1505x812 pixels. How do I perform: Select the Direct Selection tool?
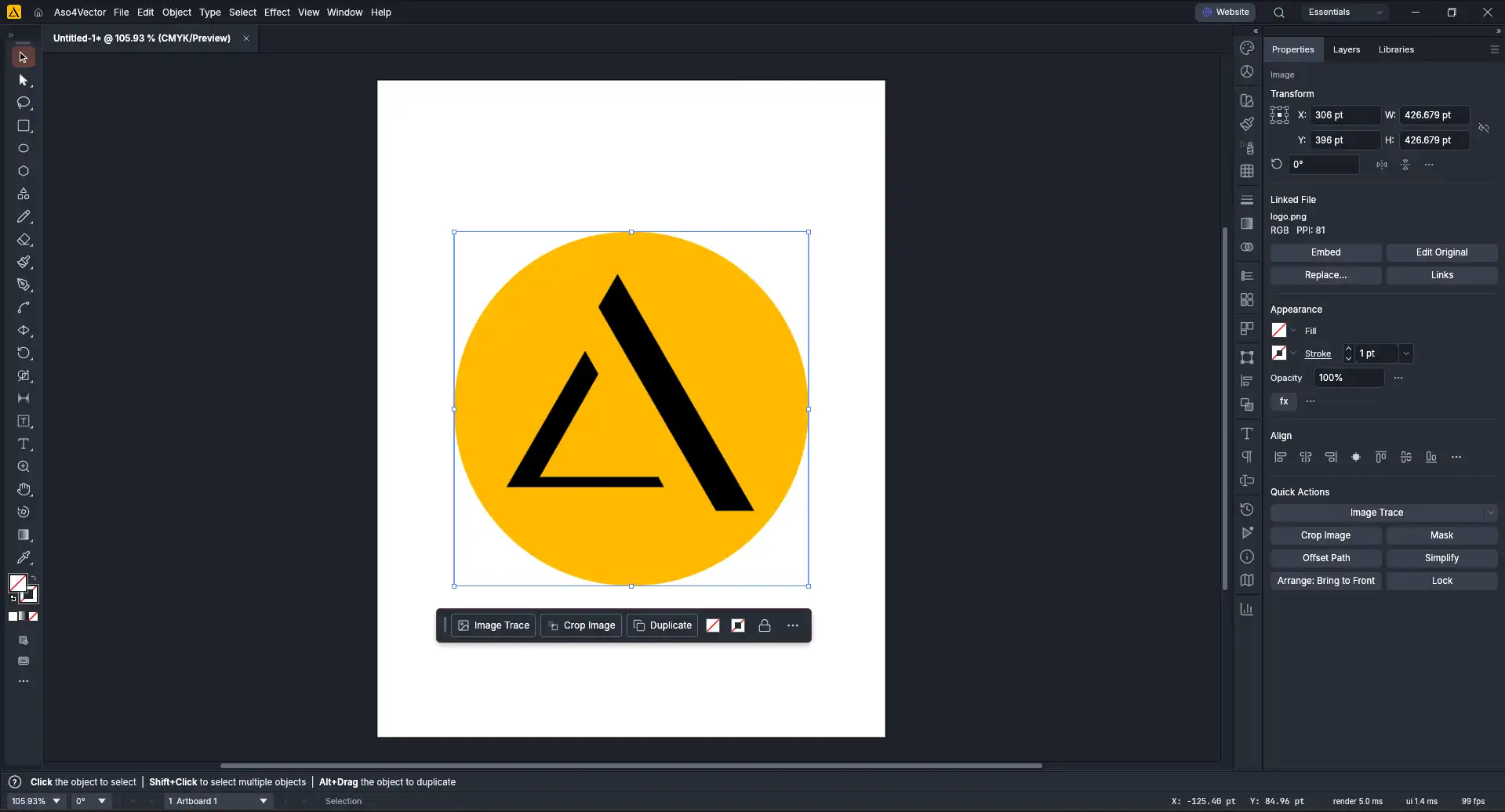click(24, 81)
